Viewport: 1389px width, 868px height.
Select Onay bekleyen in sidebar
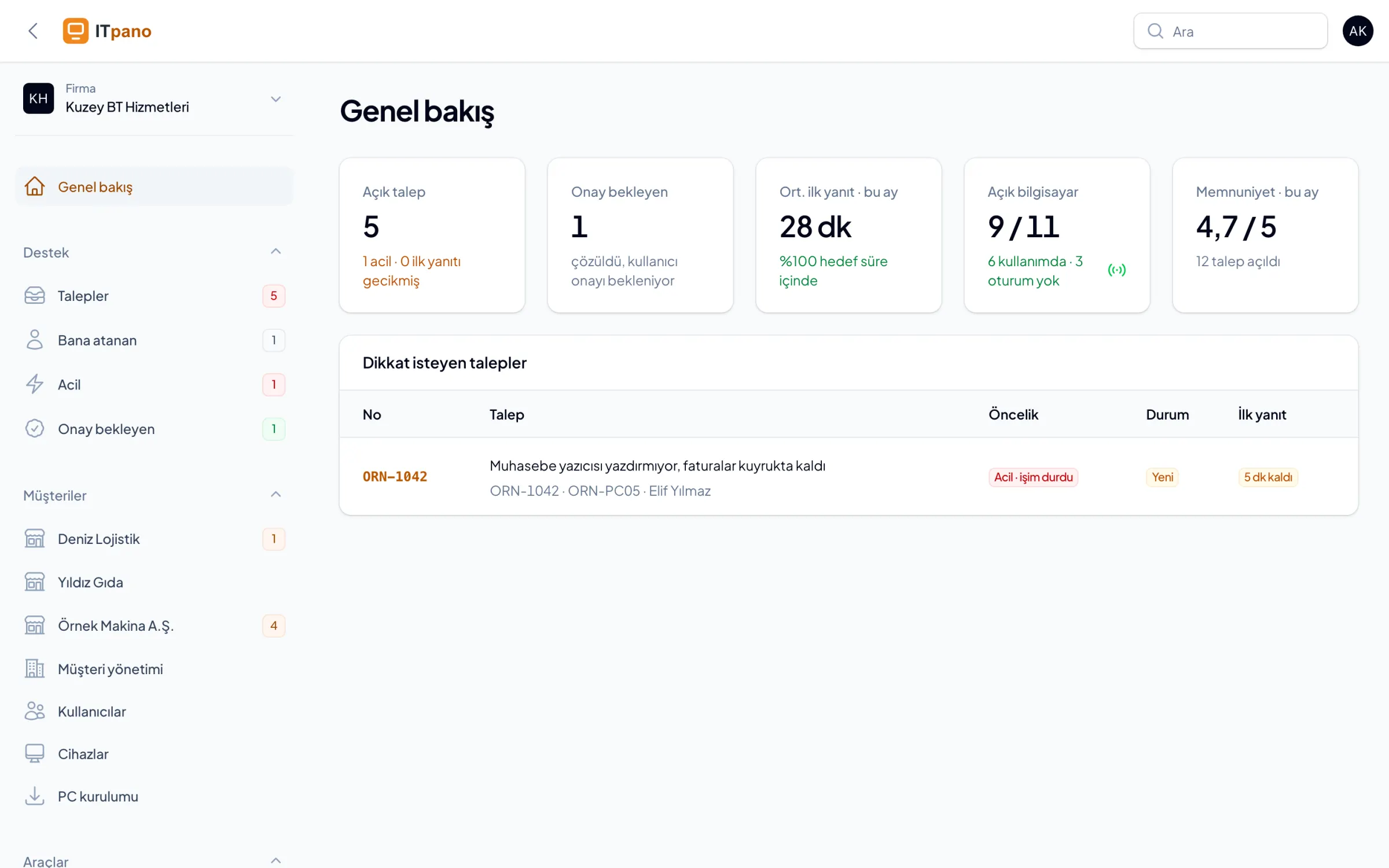tap(154, 429)
